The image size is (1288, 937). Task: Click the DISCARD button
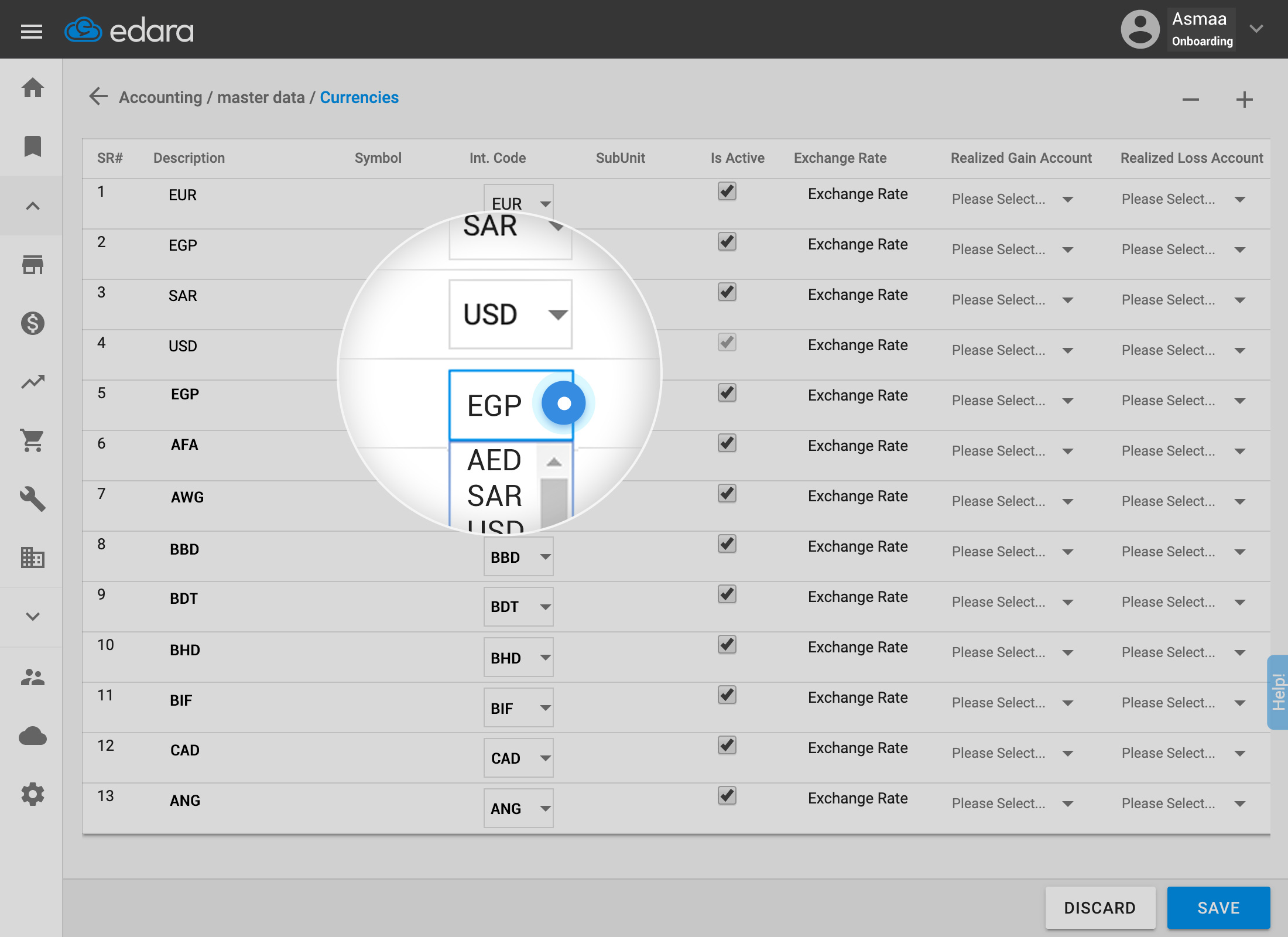(1099, 908)
